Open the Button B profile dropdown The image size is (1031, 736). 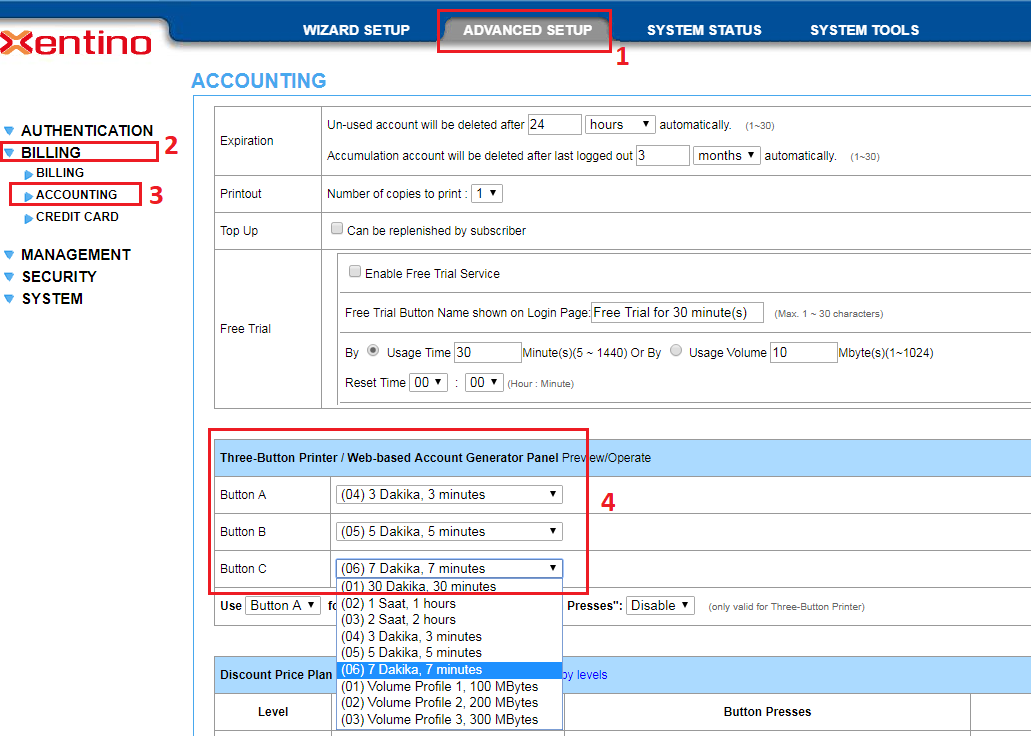pyautogui.click(x=449, y=532)
